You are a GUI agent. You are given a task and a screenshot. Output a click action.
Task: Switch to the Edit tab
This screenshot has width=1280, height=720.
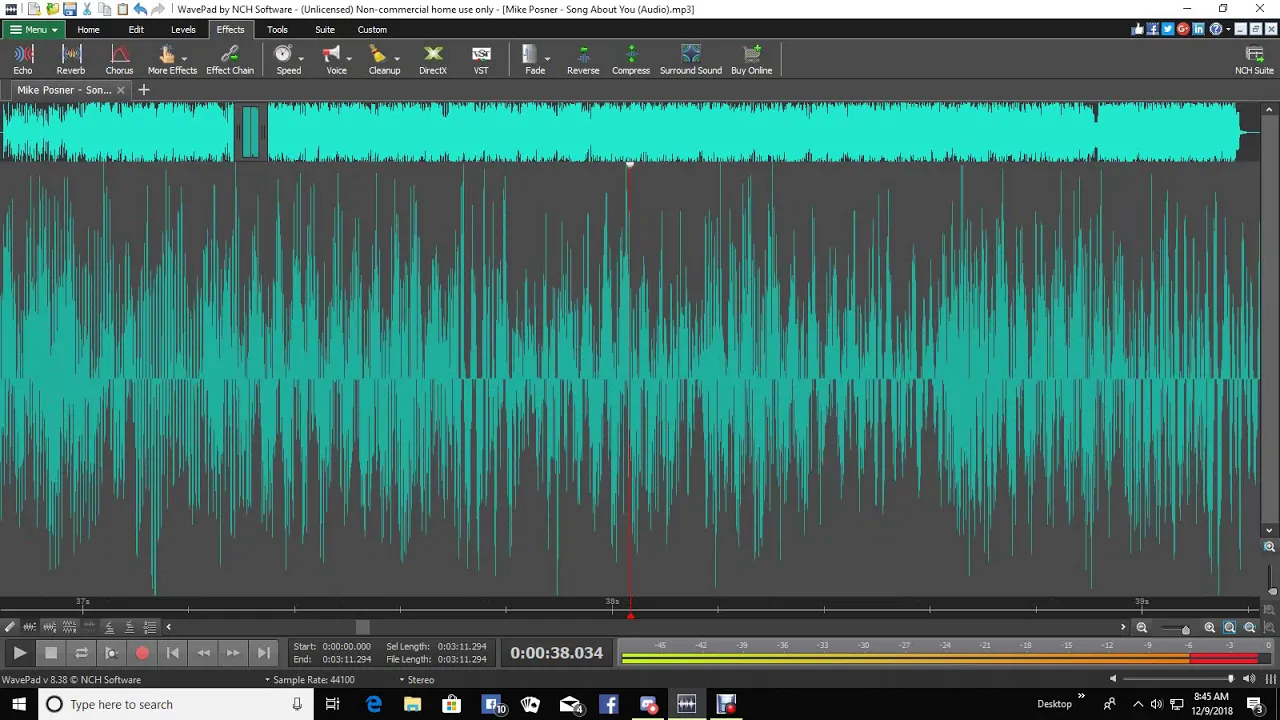coord(136,30)
